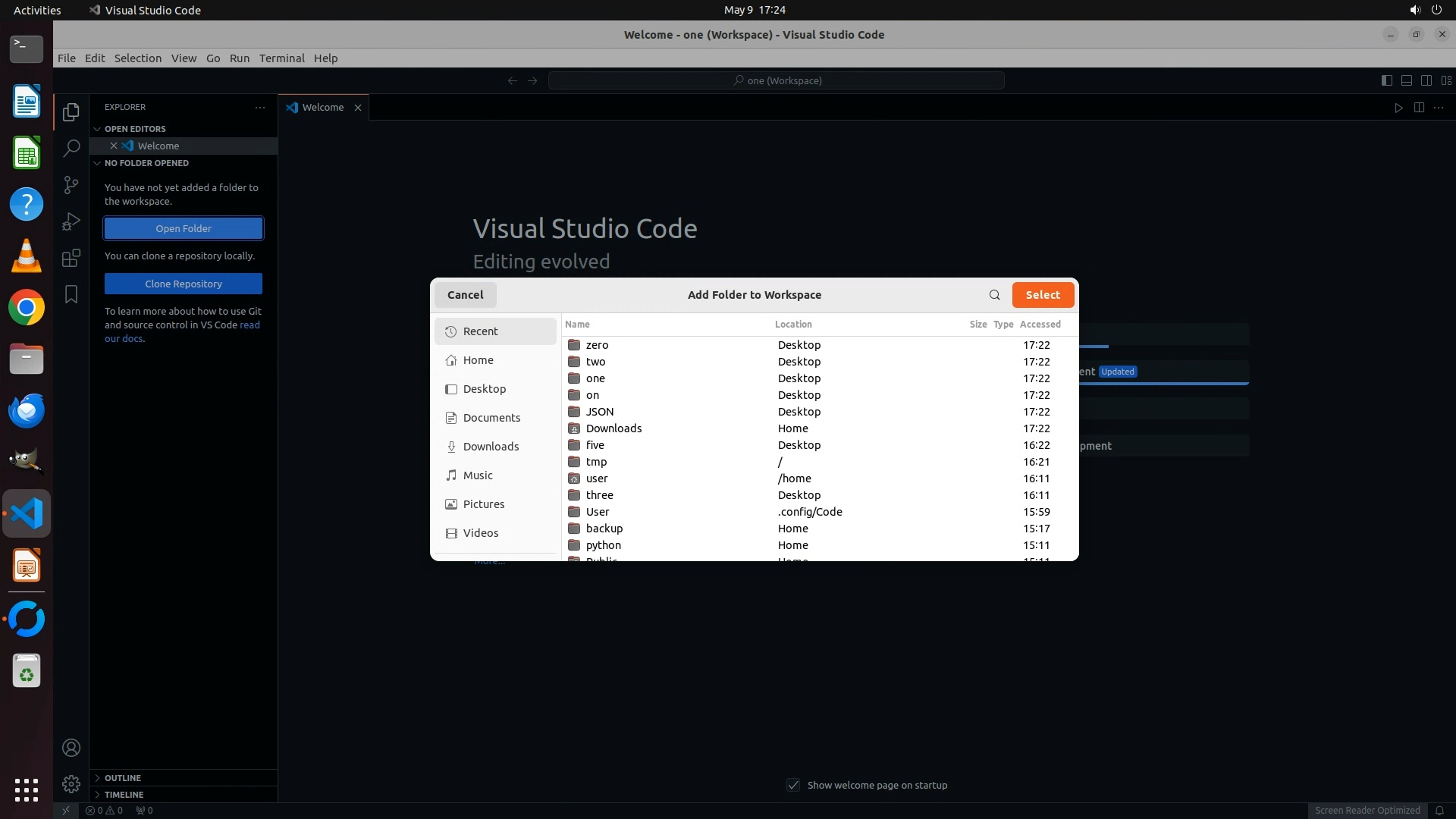Open the Search view in the activity bar

(x=71, y=148)
